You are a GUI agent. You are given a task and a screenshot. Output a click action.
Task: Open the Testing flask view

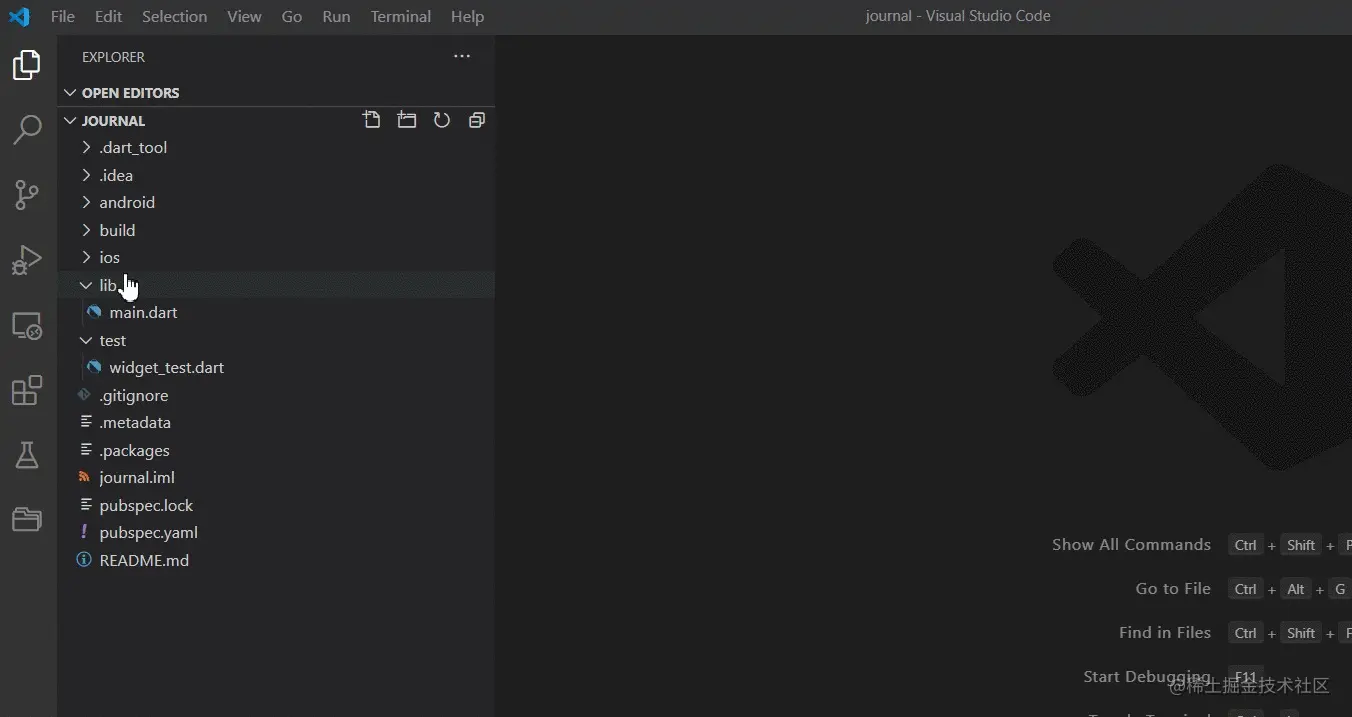pos(27,455)
